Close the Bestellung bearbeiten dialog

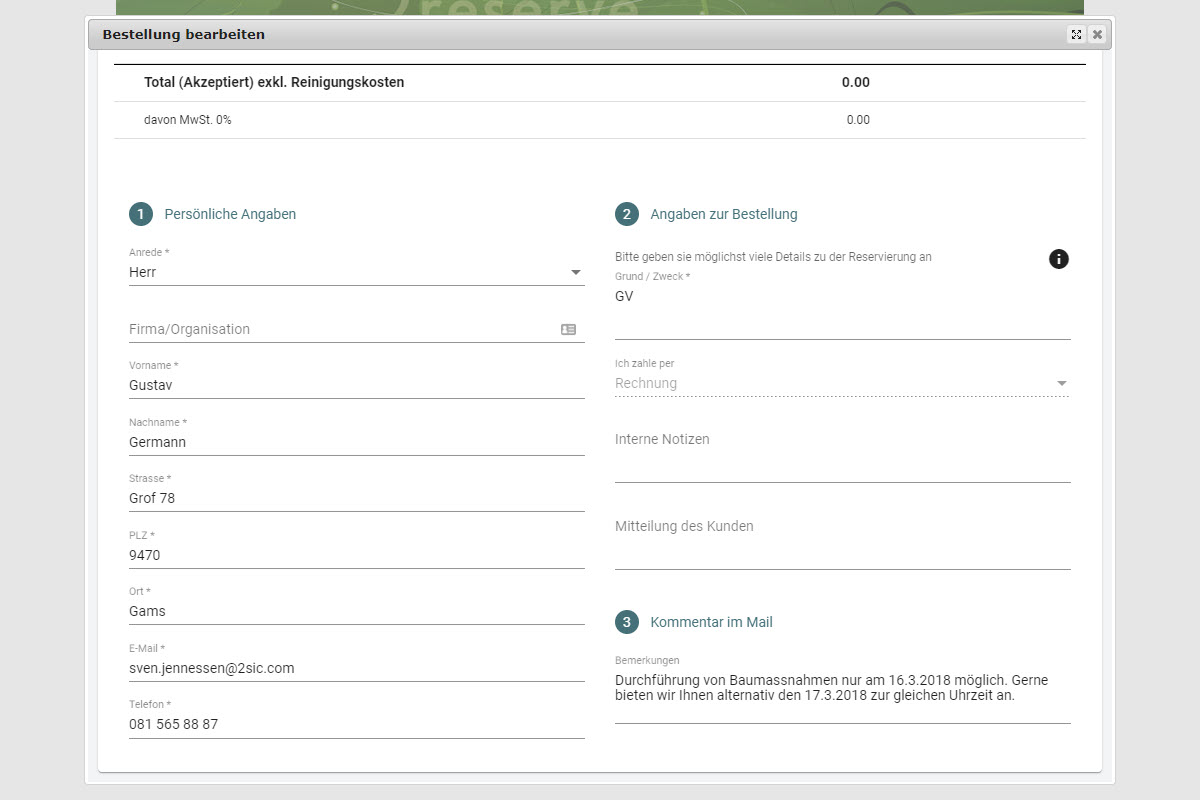tap(1097, 35)
